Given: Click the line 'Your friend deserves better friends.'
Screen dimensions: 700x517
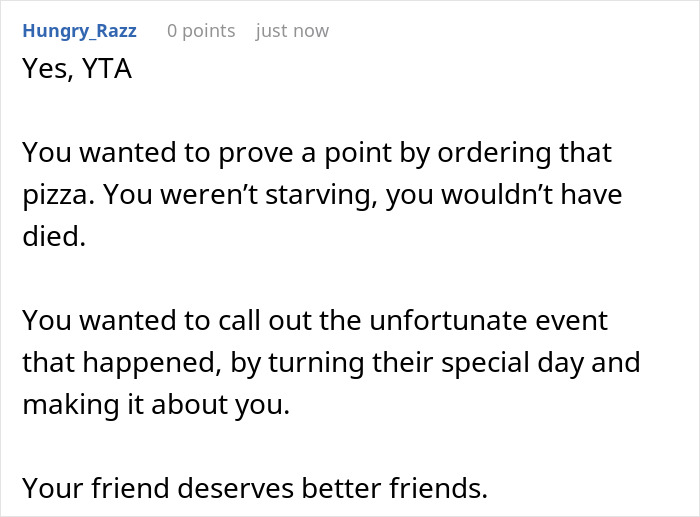Looking at the screenshot, I should (255, 487).
